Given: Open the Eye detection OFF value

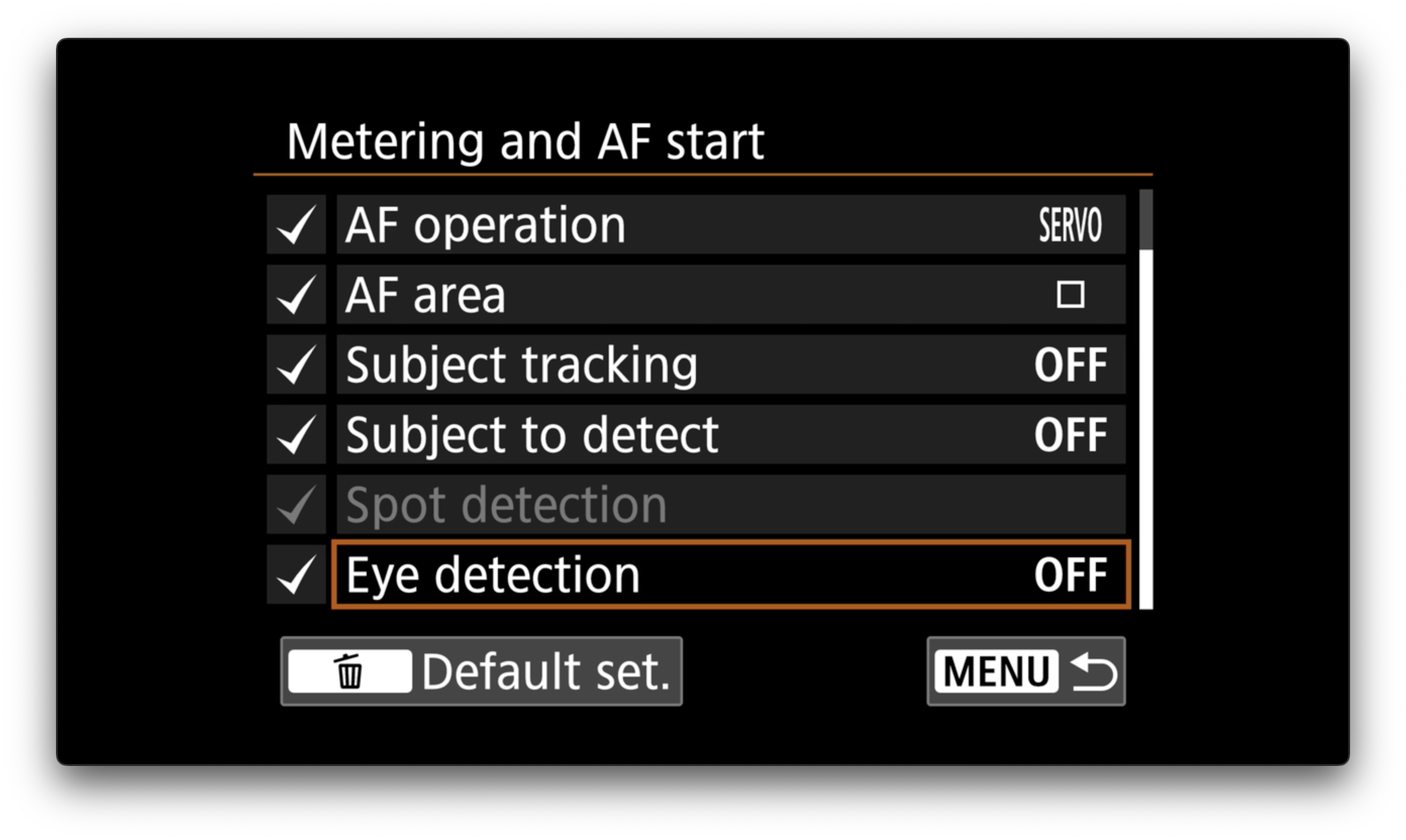Looking at the screenshot, I should [1070, 575].
